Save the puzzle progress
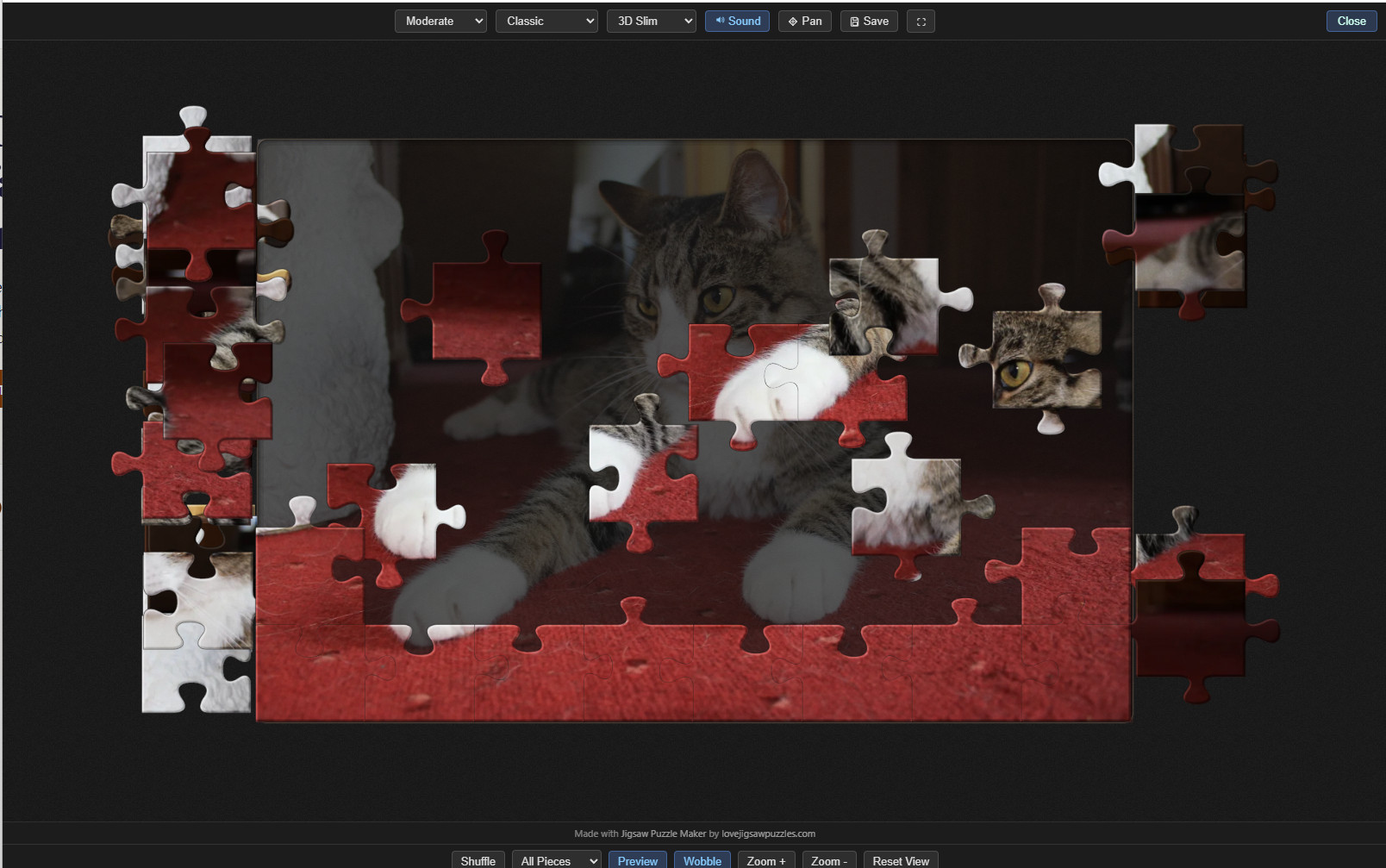Viewport: 1386px width, 868px height. pyautogui.click(x=869, y=21)
